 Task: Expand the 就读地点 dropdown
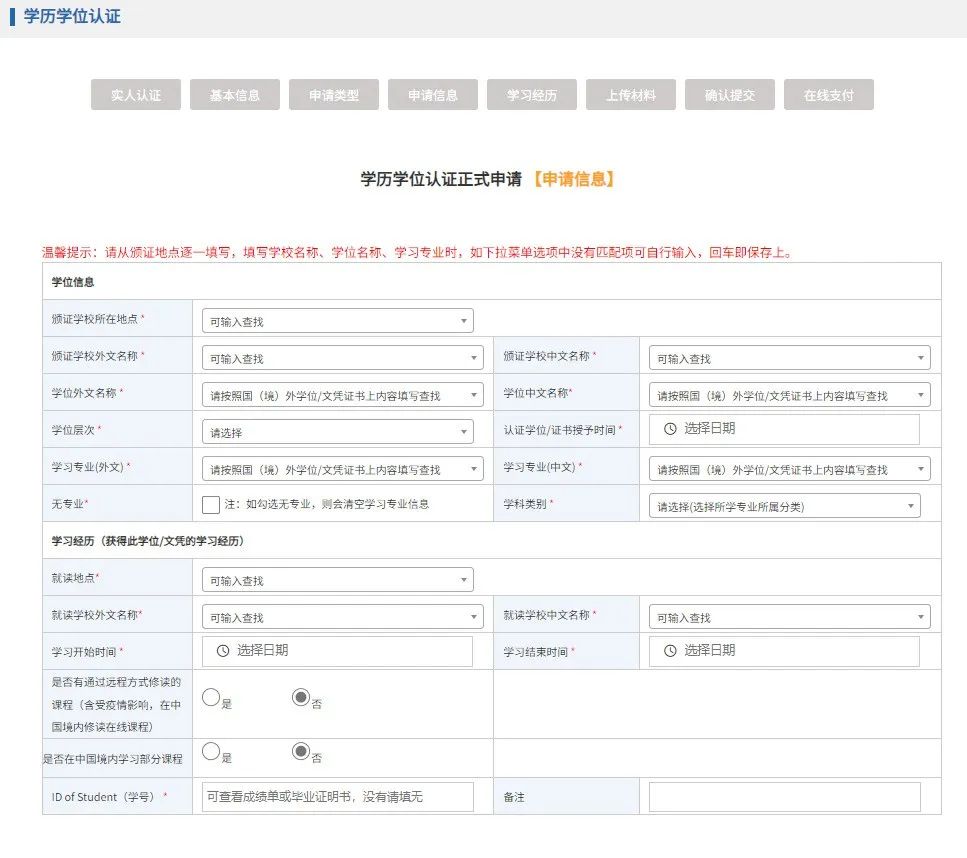pos(337,580)
